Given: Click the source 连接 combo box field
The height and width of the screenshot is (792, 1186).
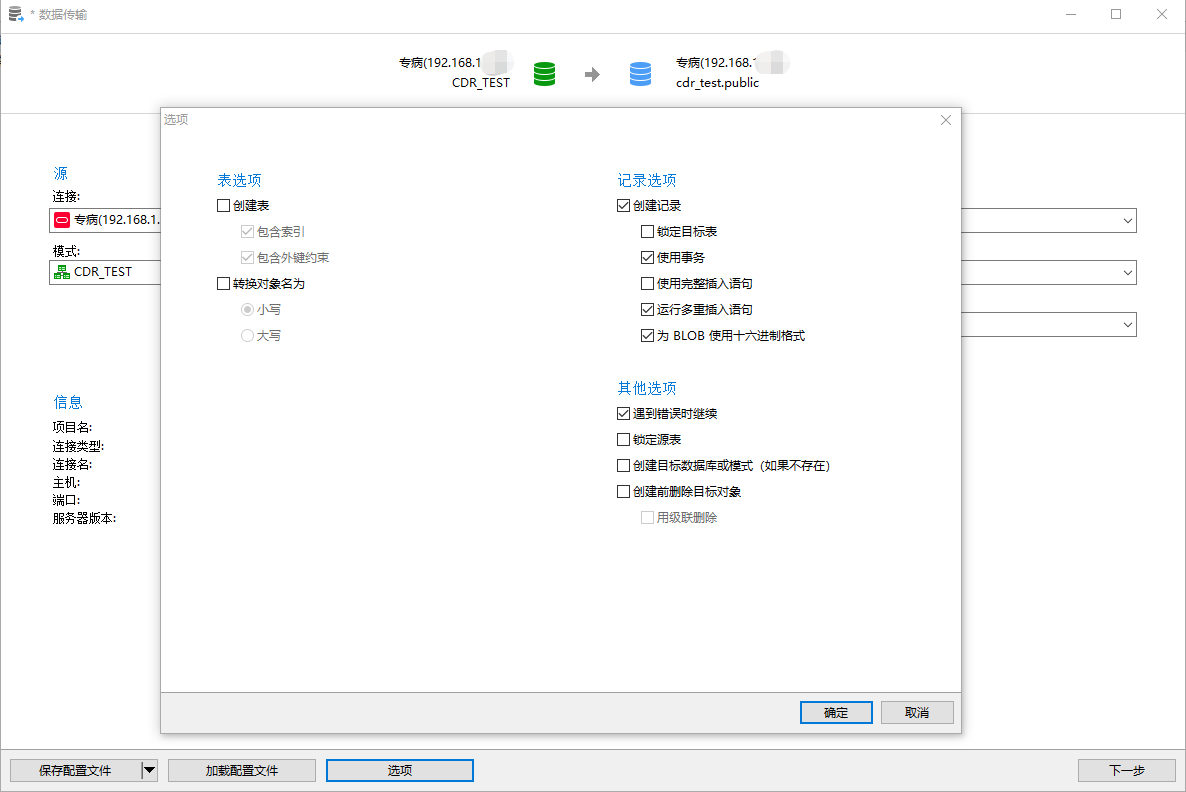Looking at the screenshot, I should tap(105, 220).
